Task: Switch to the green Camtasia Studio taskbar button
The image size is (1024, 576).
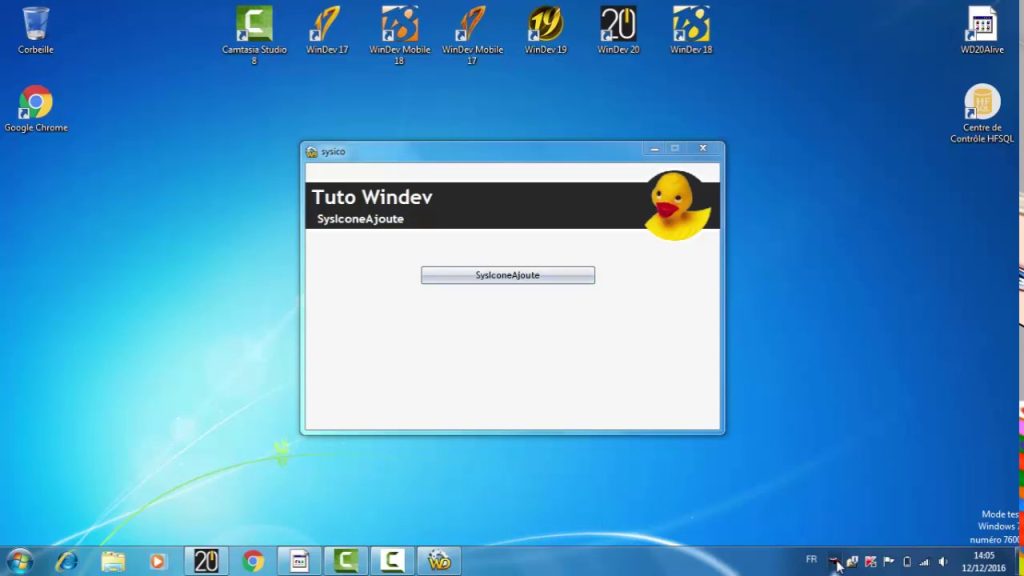Action: coord(345,561)
